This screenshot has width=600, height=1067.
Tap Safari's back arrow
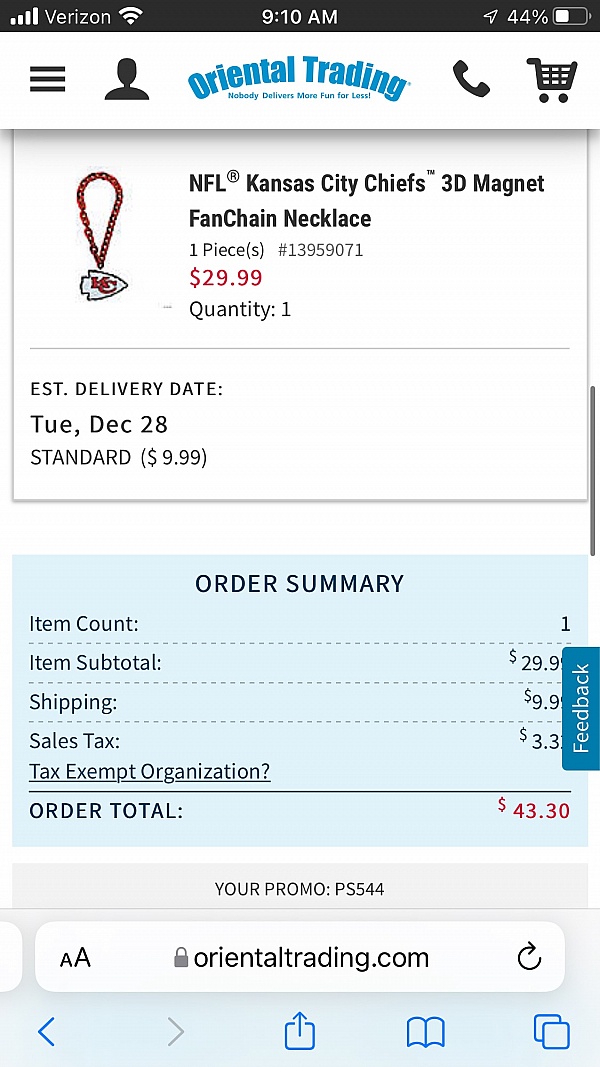tap(46, 1031)
